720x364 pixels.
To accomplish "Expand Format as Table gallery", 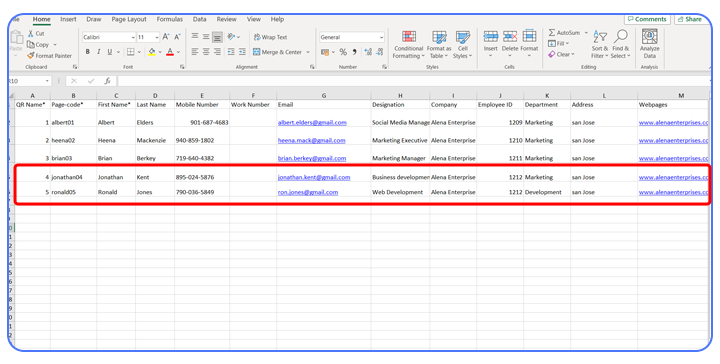I will click(x=439, y=45).
